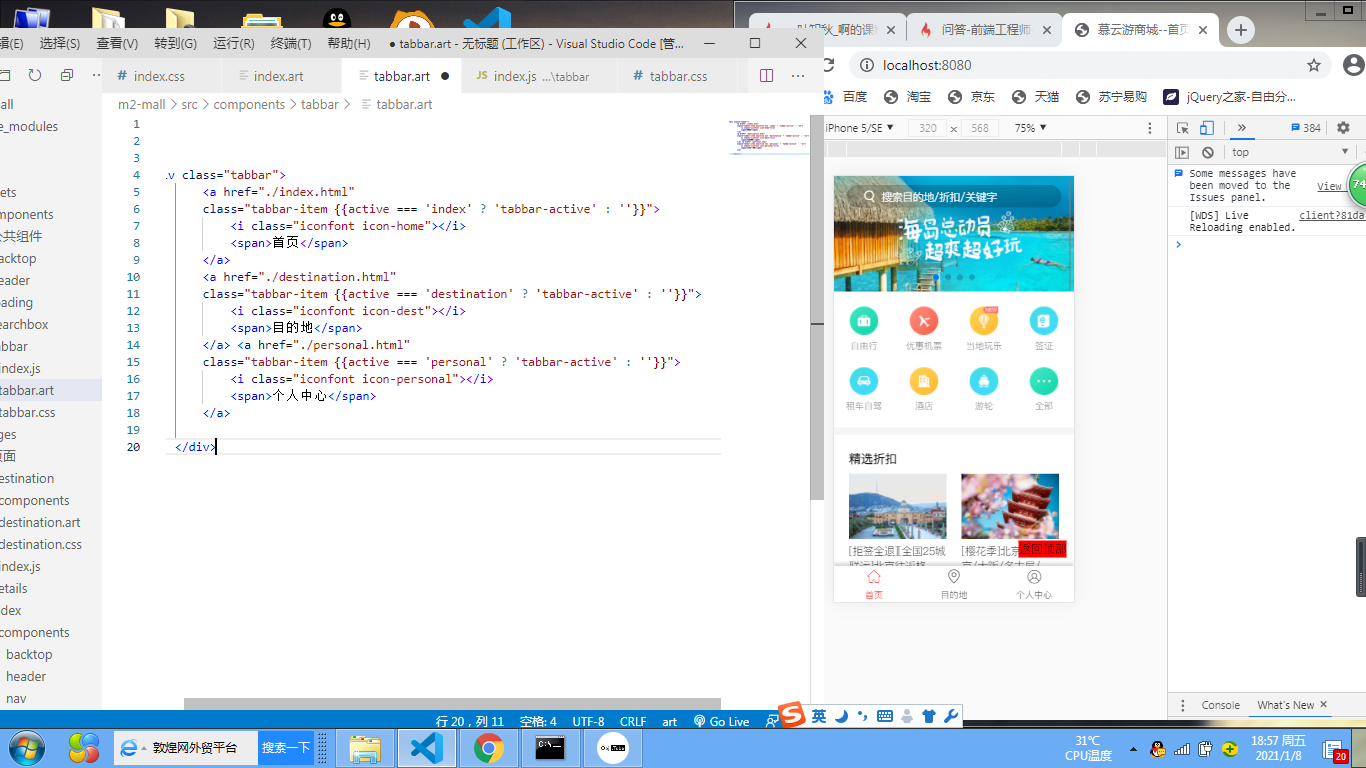Open the 帮助(H) menu in VS Code
1366x768 pixels.
(x=348, y=43)
